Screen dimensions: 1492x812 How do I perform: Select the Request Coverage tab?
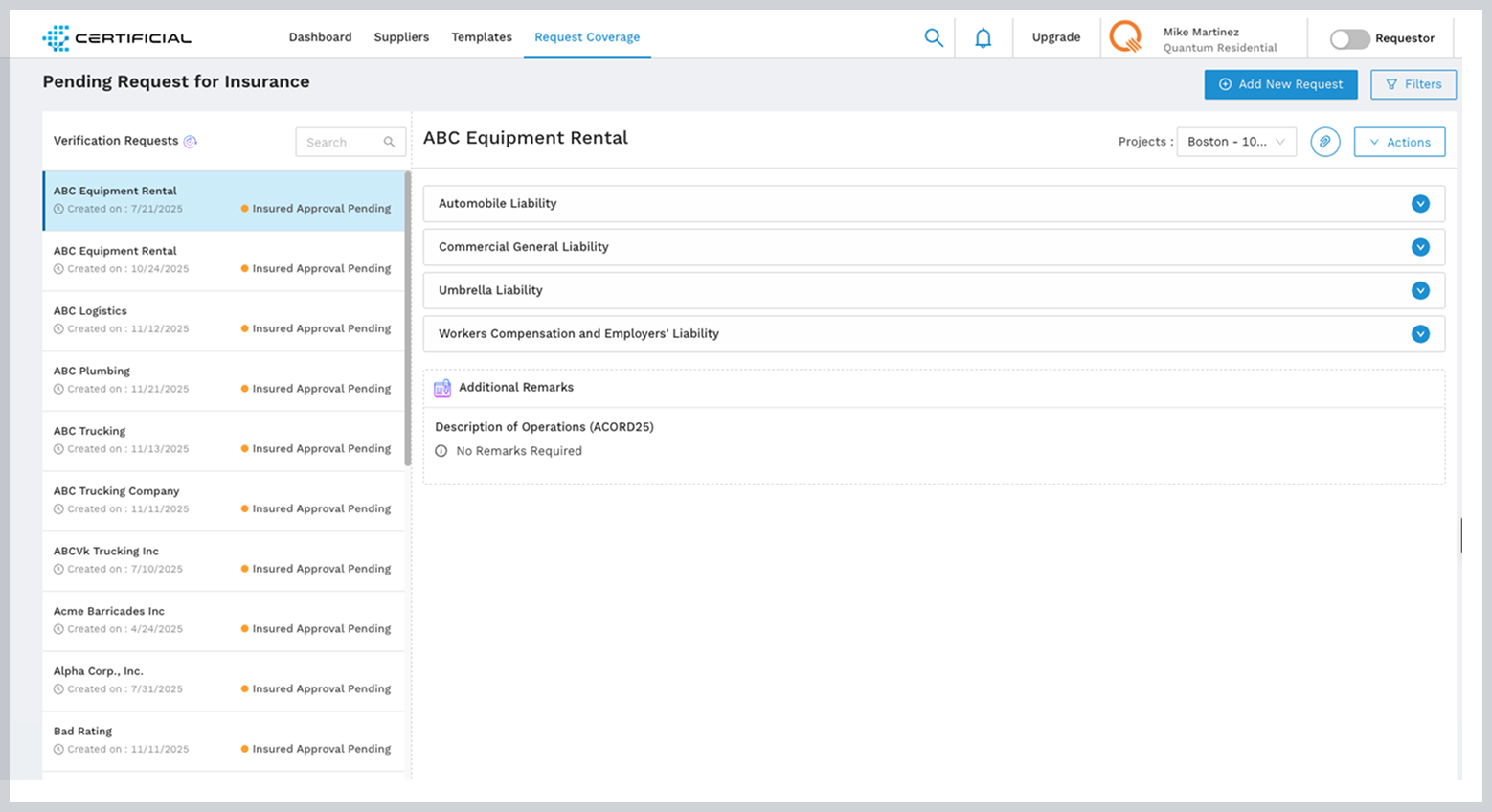click(x=587, y=37)
